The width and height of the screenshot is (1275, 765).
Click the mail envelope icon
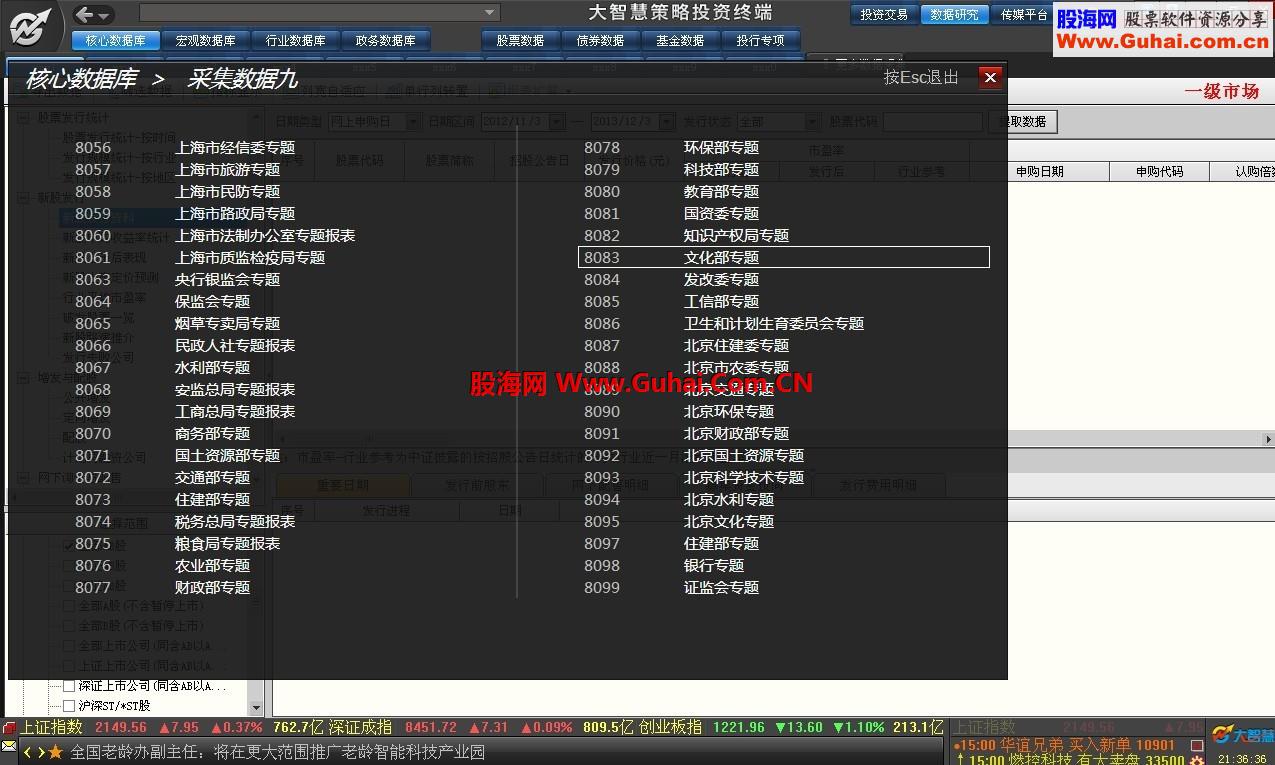[9, 746]
